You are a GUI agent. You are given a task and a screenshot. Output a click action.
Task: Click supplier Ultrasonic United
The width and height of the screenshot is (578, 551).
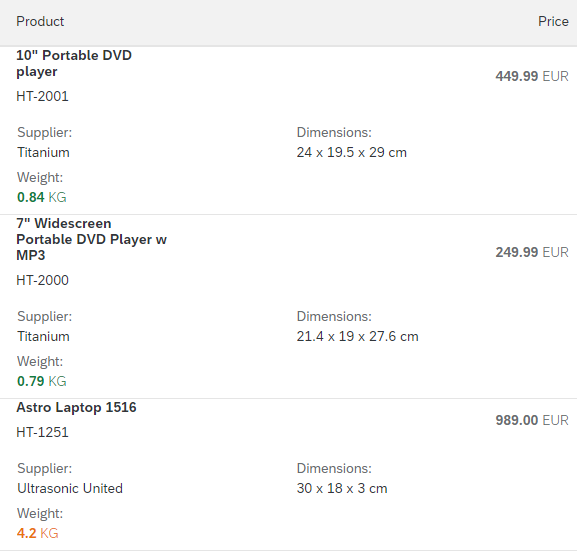tap(70, 488)
